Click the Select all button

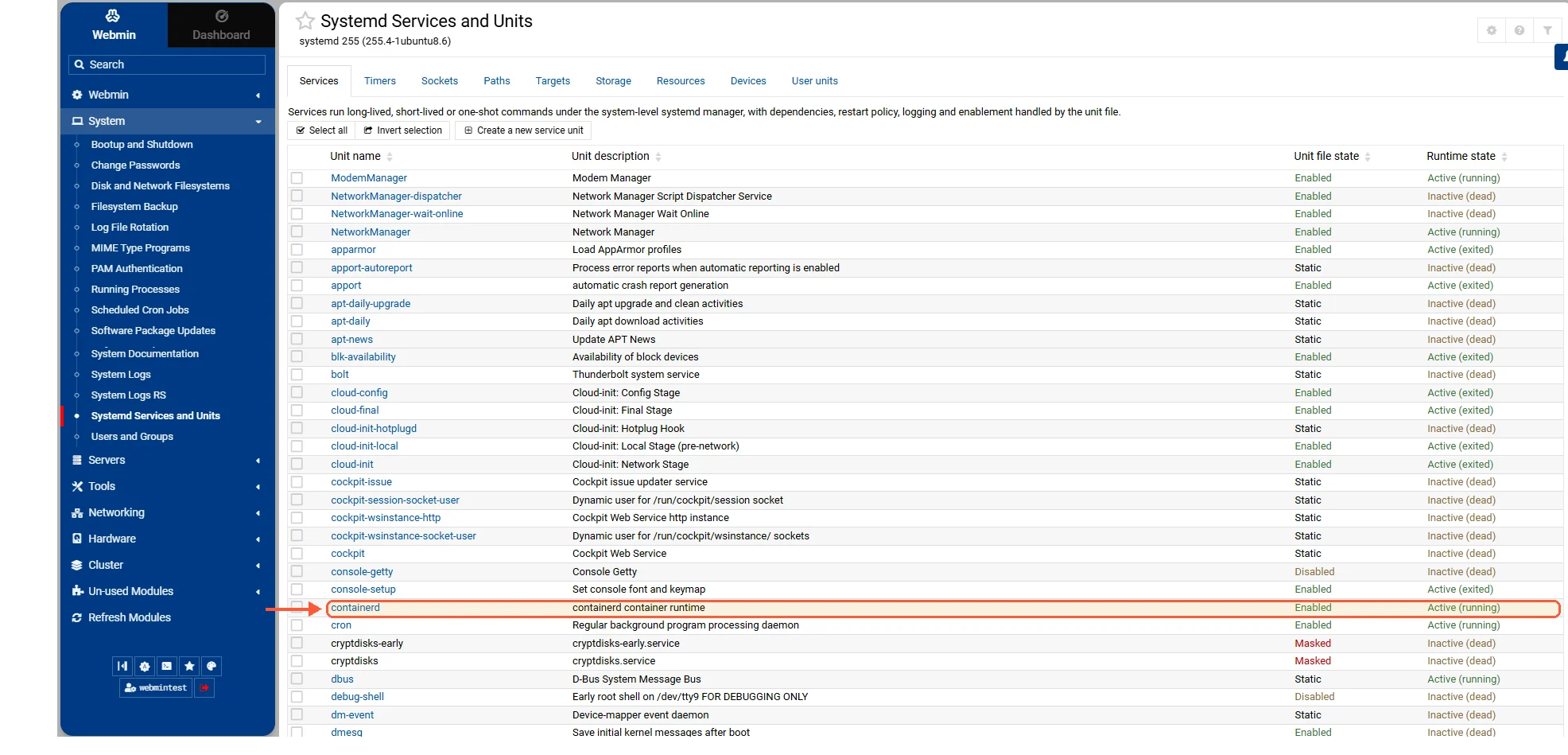pyautogui.click(x=322, y=130)
